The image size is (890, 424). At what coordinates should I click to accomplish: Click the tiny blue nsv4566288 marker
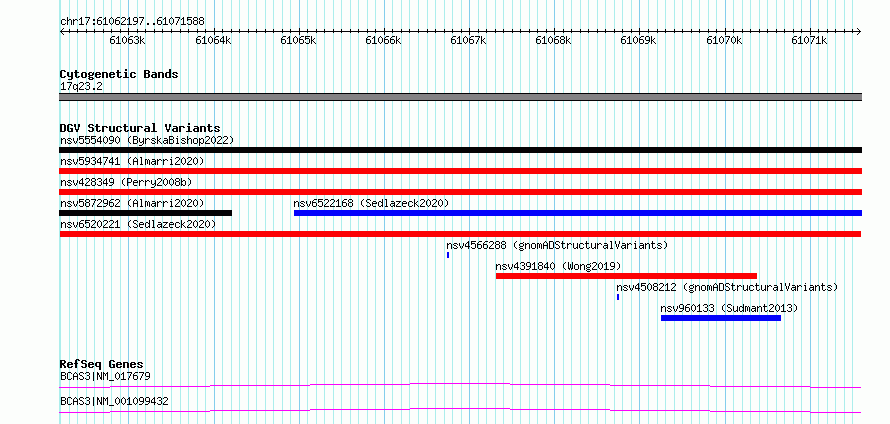[448, 255]
